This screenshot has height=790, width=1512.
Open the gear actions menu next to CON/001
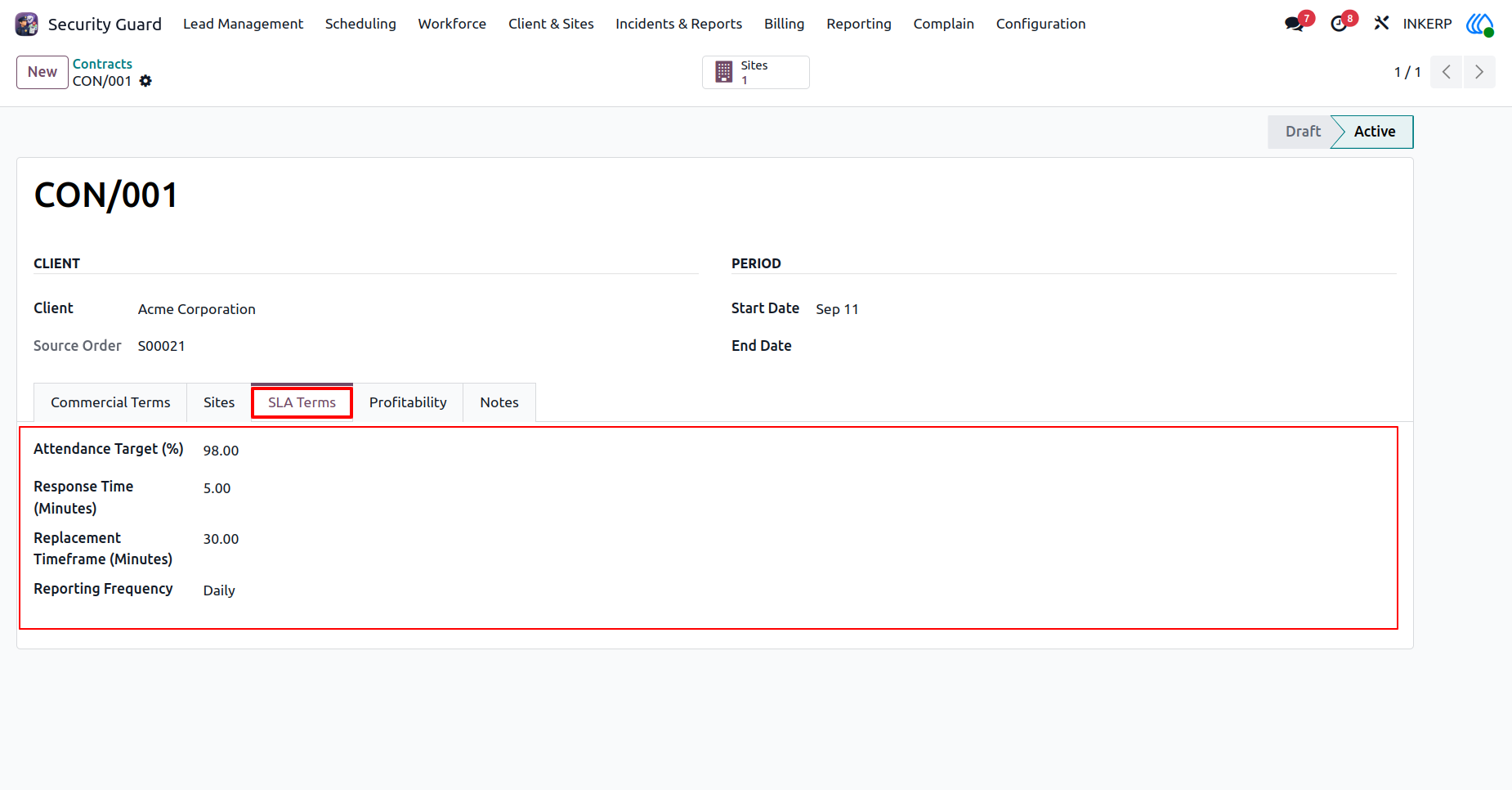click(x=145, y=81)
